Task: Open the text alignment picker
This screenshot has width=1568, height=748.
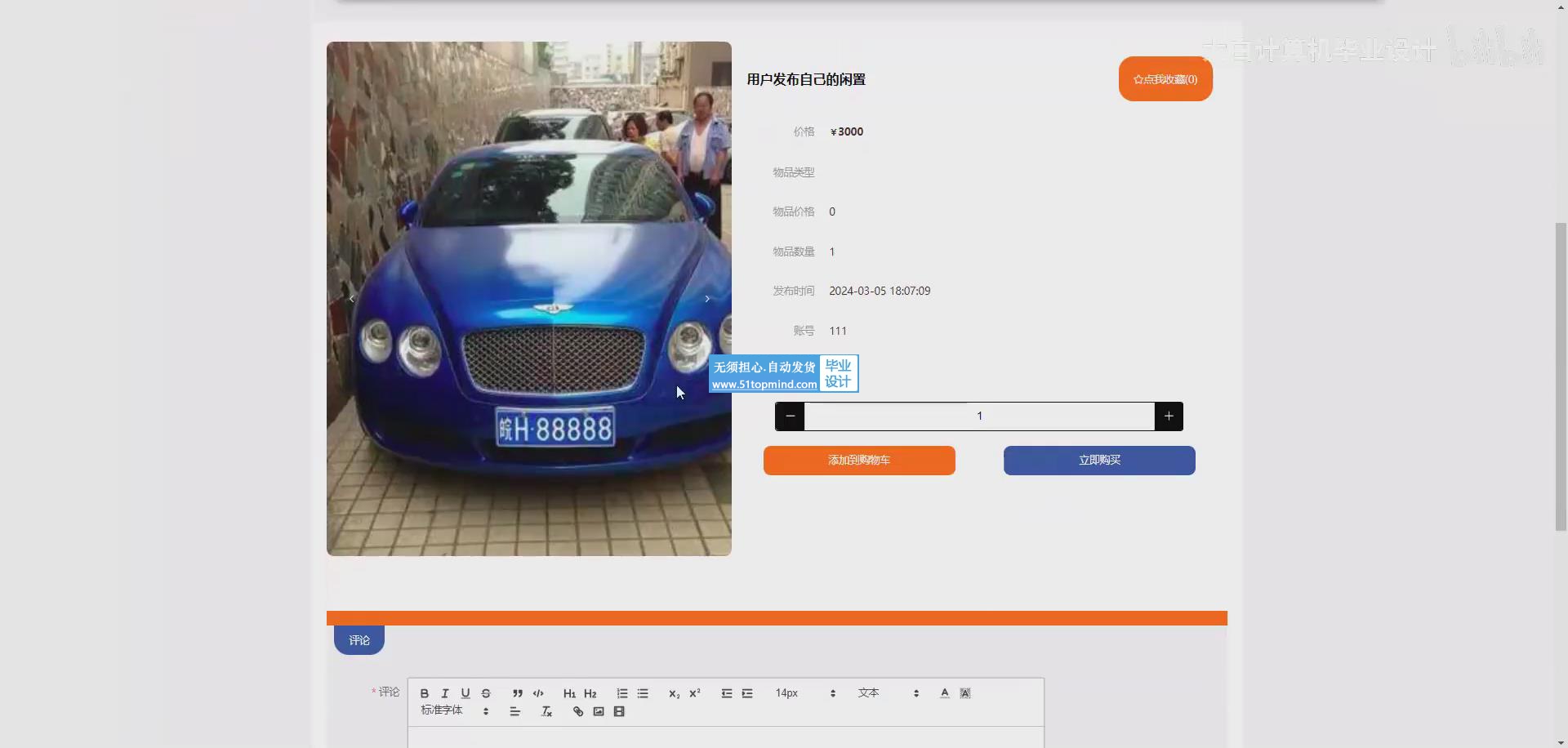Action: point(515,711)
